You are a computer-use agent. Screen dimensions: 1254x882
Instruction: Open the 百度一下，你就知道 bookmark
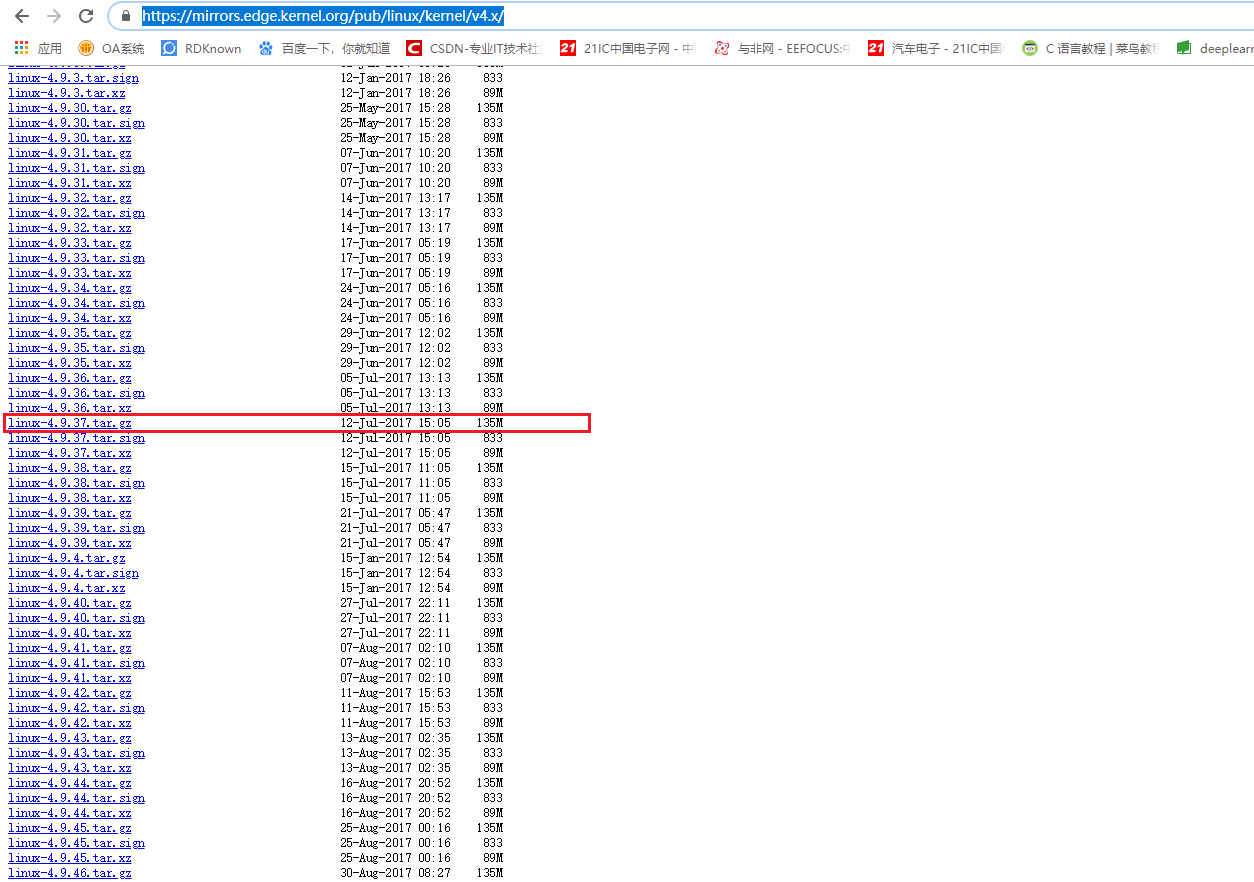pyautogui.click(x=324, y=48)
